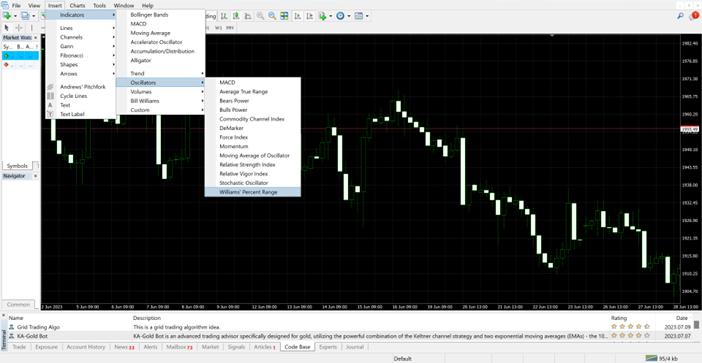Choose Stochastic Oscillator from the list

point(253,183)
